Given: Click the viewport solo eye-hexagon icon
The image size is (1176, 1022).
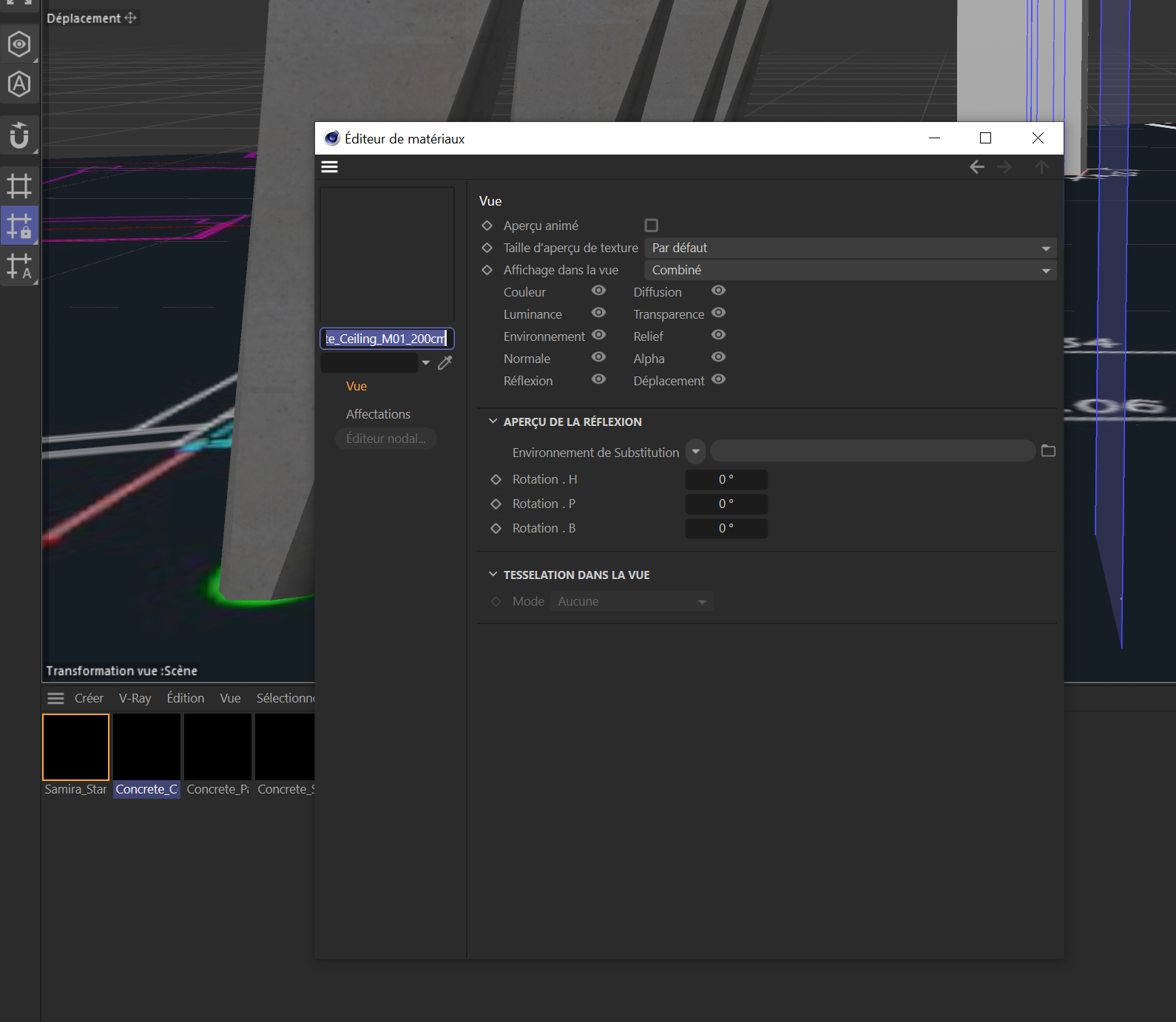Looking at the screenshot, I should coord(19,44).
